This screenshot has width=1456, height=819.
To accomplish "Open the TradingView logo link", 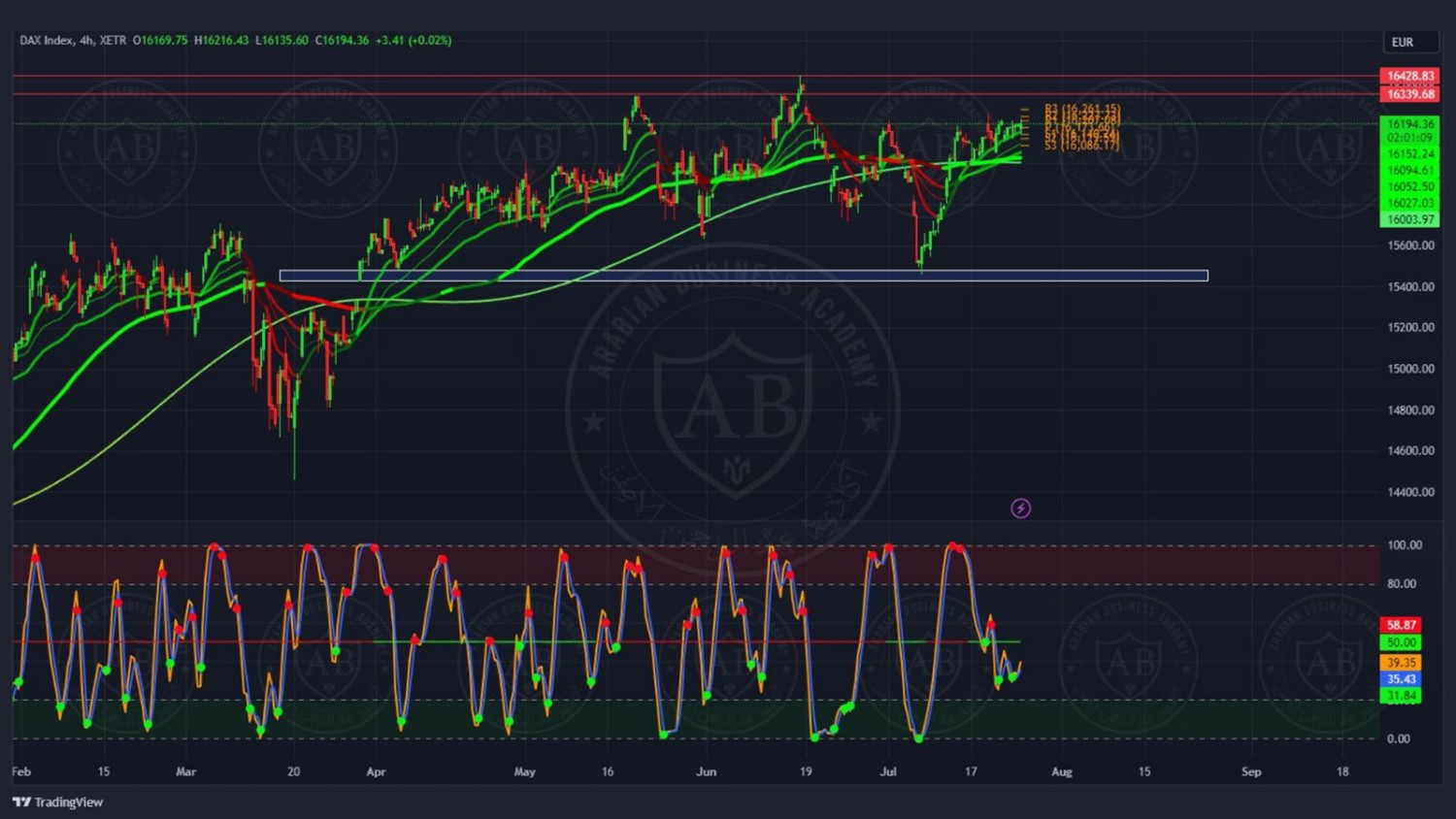I will pos(58,802).
